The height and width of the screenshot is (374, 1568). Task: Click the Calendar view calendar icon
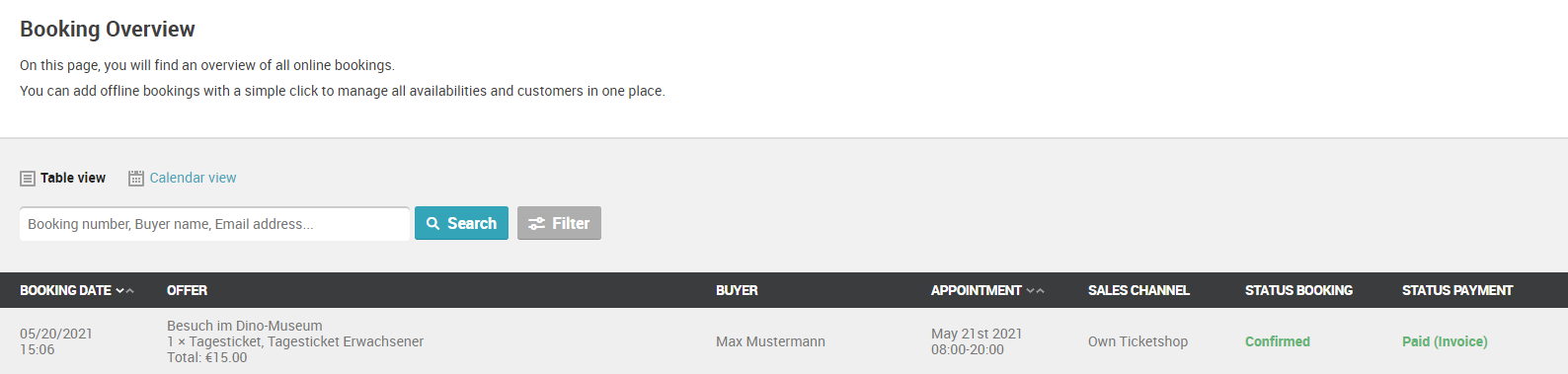tap(136, 179)
